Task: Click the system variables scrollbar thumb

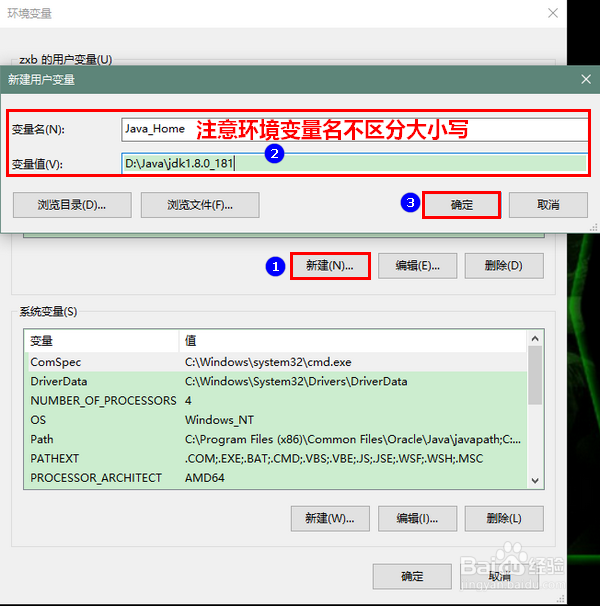Action: pos(535,375)
